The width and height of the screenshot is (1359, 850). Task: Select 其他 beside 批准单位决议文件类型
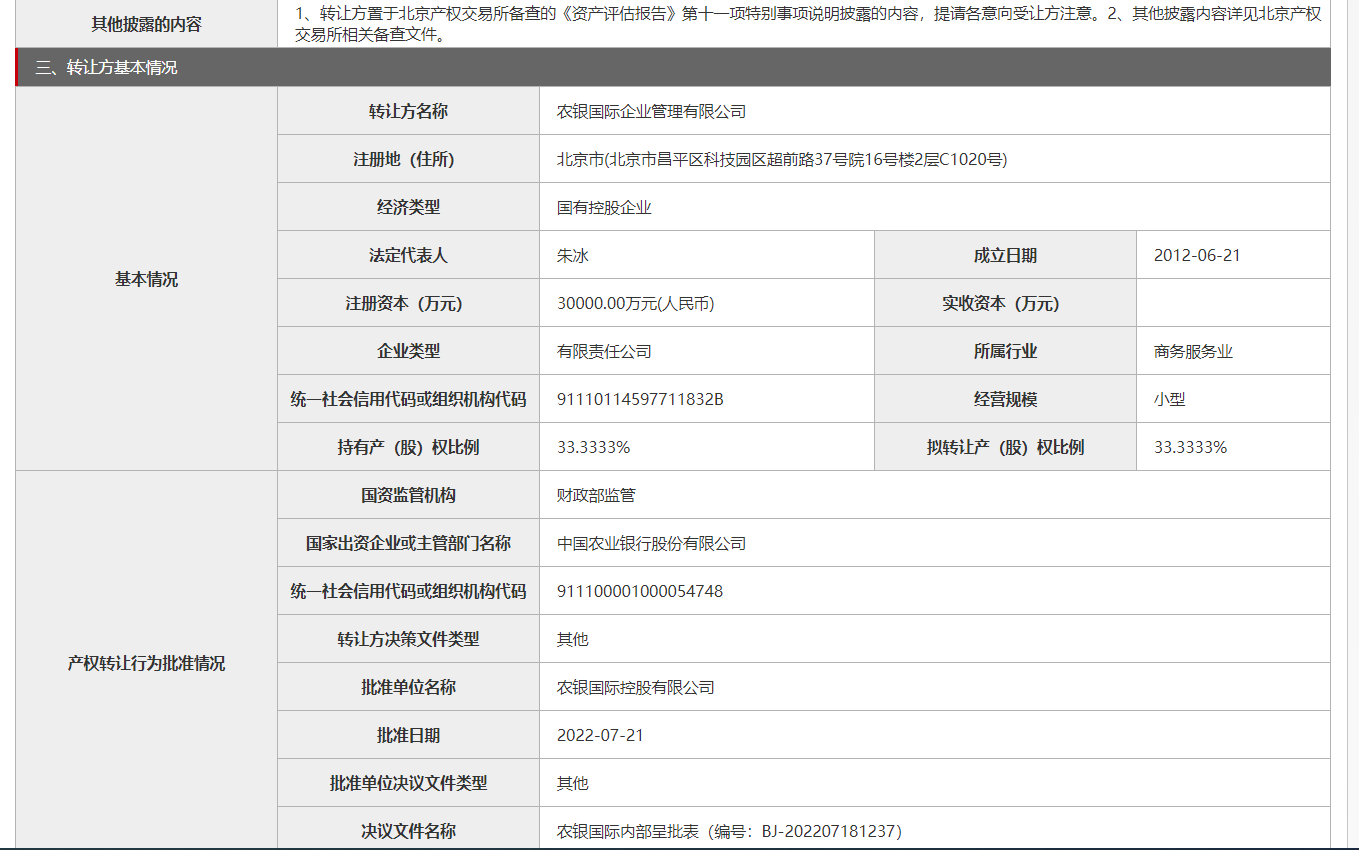573,784
